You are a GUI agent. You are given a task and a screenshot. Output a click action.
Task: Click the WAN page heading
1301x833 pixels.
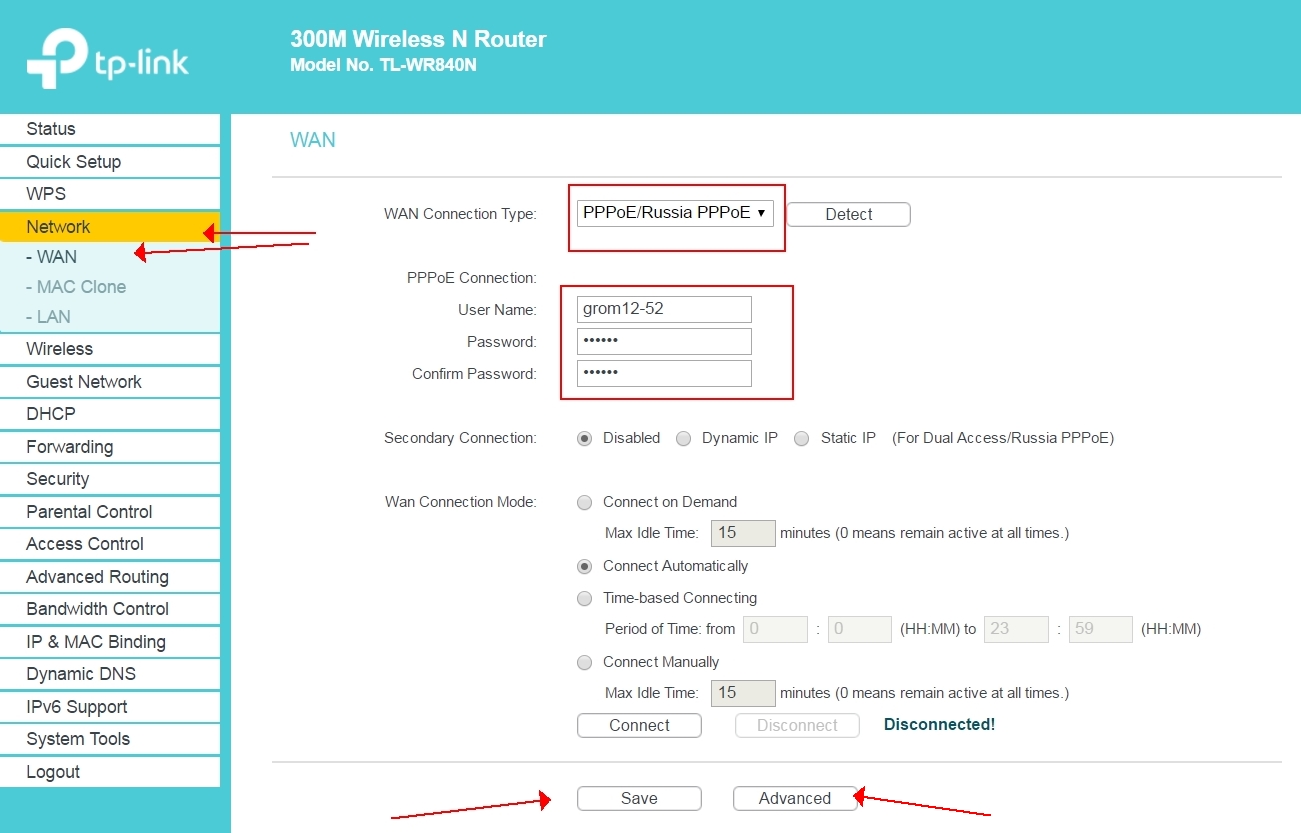pyautogui.click(x=313, y=140)
